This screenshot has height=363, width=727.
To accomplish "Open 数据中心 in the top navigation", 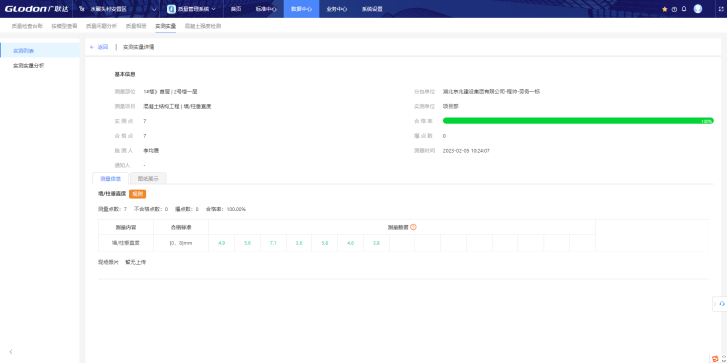I will [x=301, y=9].
